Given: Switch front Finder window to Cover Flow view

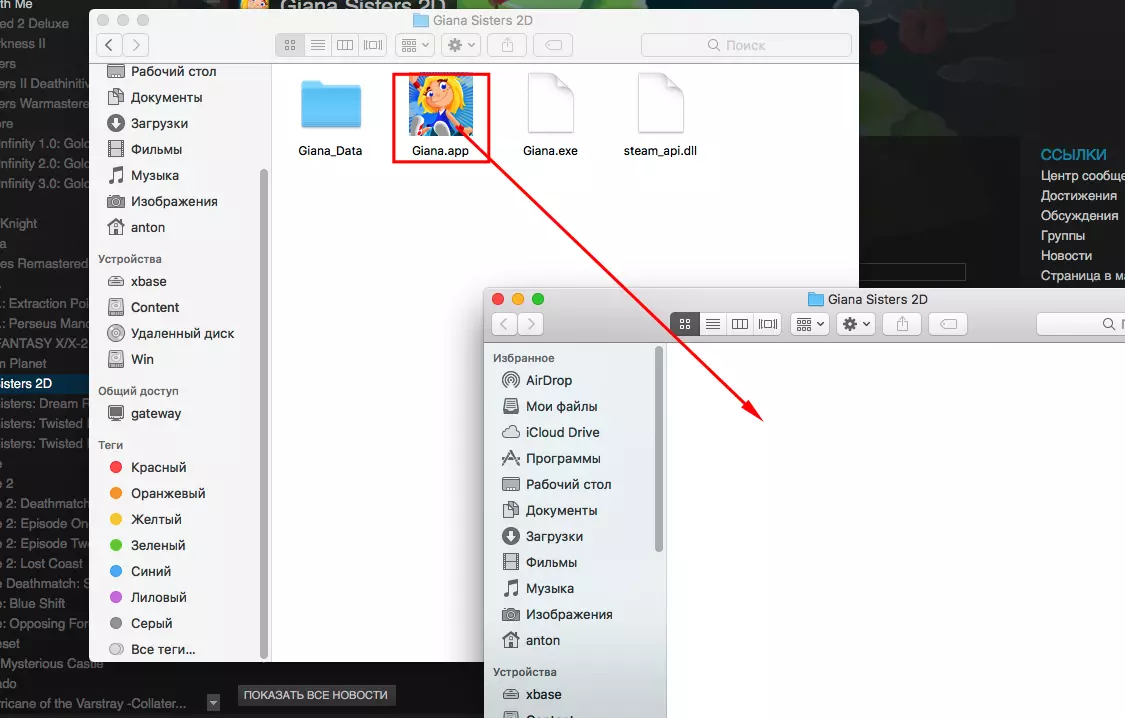Looking at the screenshot, I should (x=768, y=324).
